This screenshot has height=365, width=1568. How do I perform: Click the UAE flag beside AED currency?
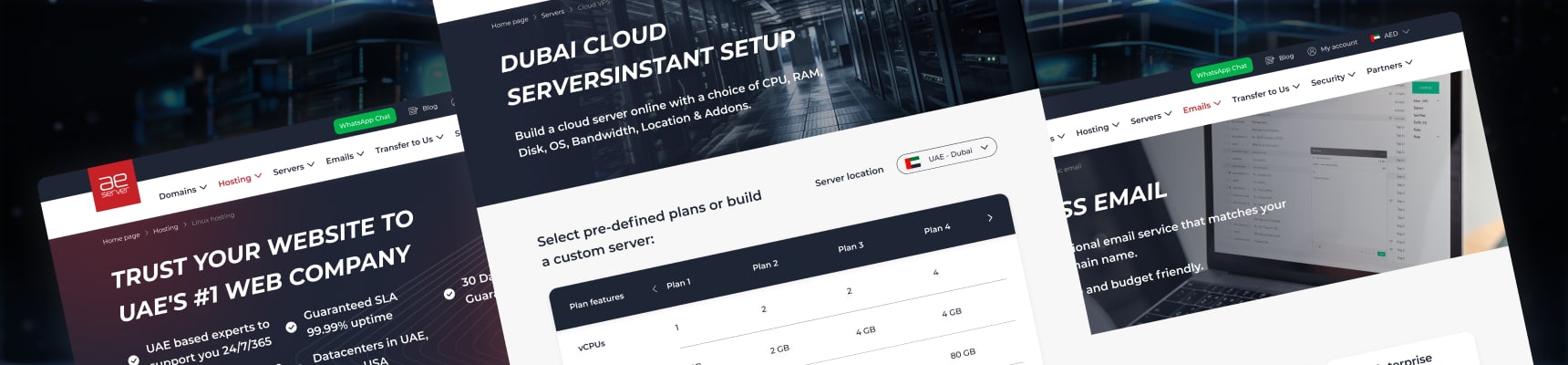1375,38
